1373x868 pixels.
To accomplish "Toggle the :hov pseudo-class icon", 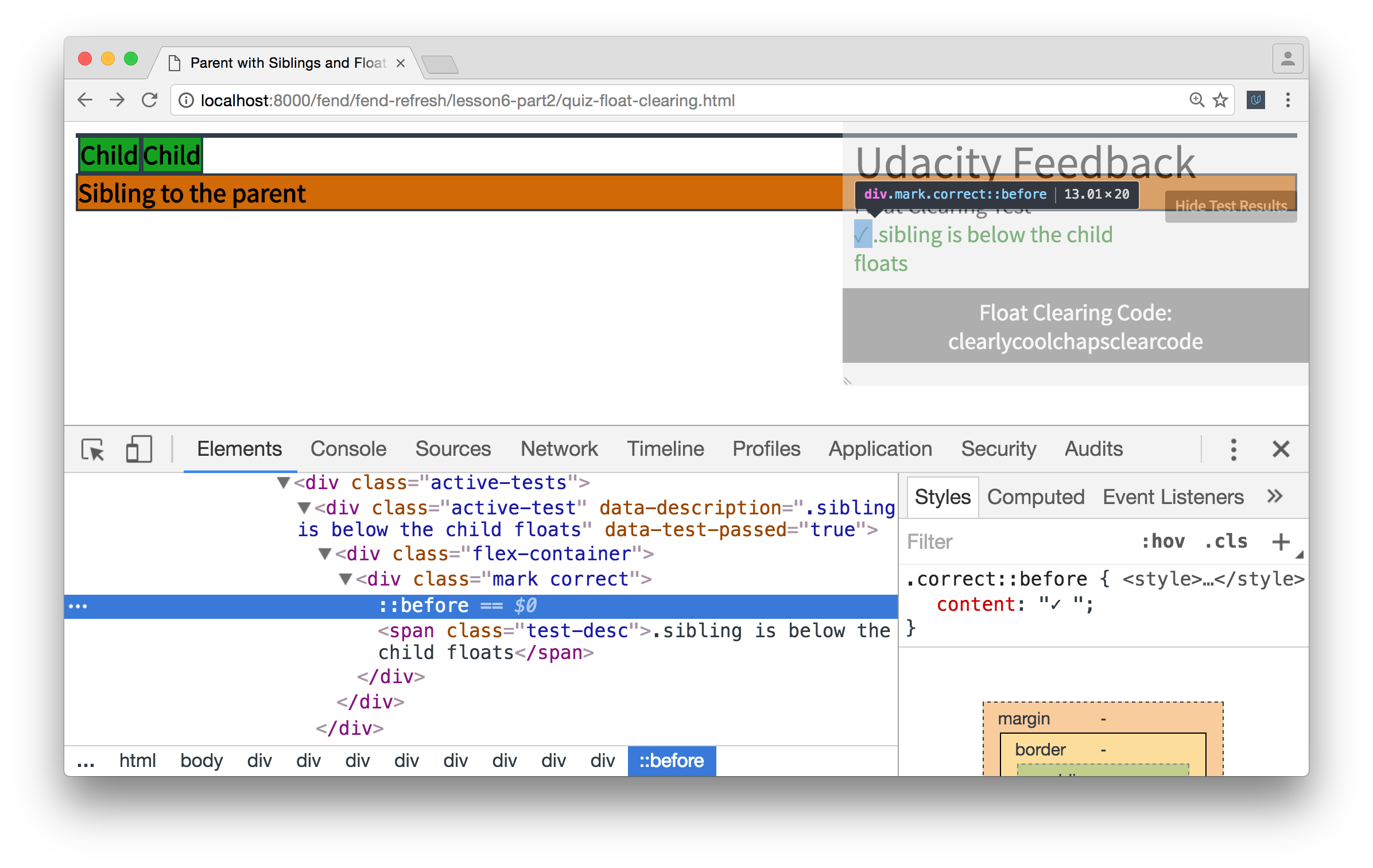I will [x=1159, y=543].
